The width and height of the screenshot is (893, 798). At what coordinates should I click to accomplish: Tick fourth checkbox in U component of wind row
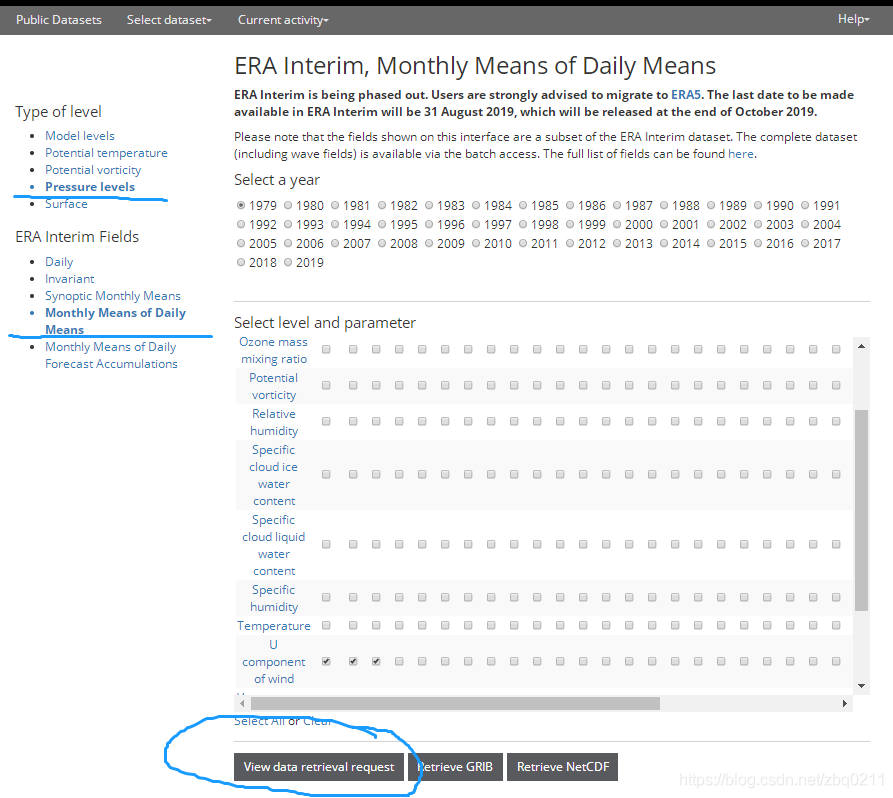(399, 661)
